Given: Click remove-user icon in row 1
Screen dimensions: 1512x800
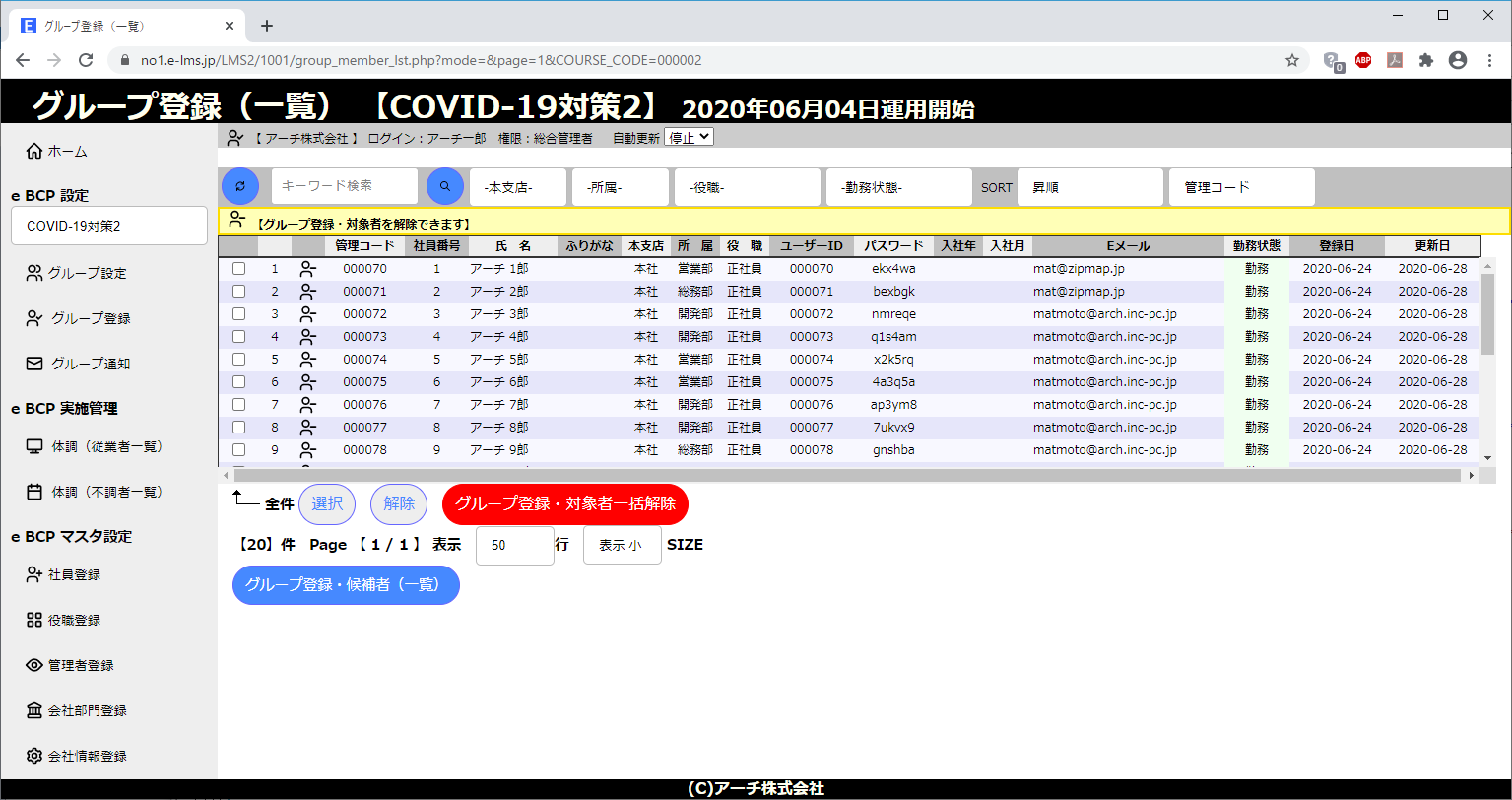Looking at the screenshot, I should (308, 269).
